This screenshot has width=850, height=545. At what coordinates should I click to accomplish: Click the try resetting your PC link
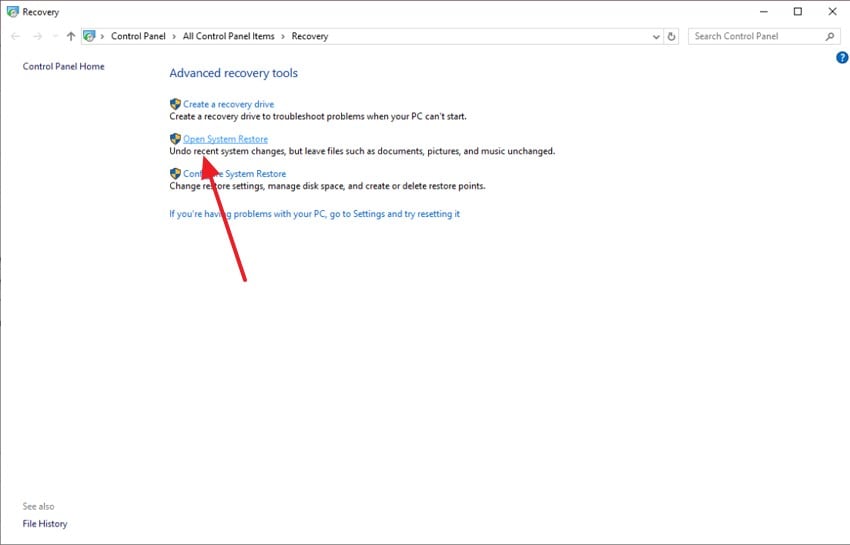coord(314,214)
